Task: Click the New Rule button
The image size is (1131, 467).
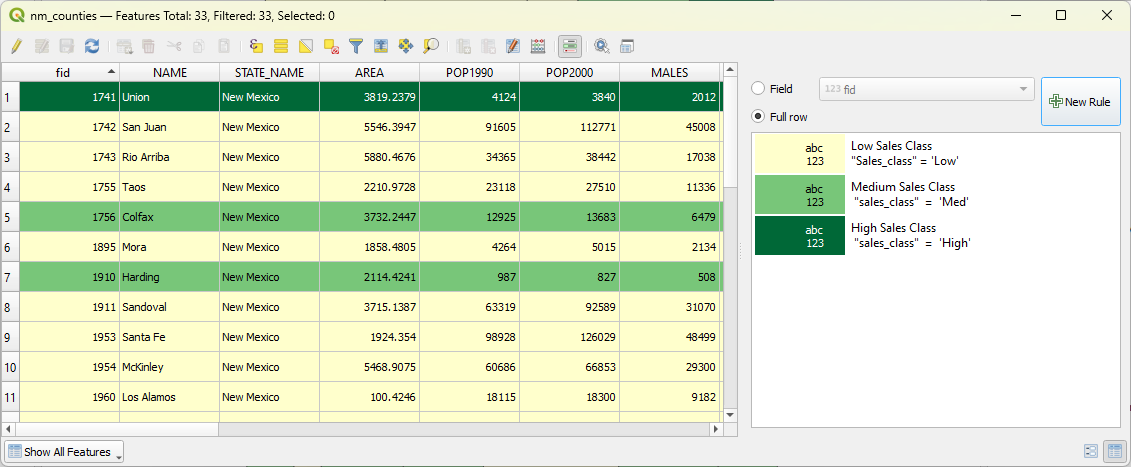Action: 1081,102
